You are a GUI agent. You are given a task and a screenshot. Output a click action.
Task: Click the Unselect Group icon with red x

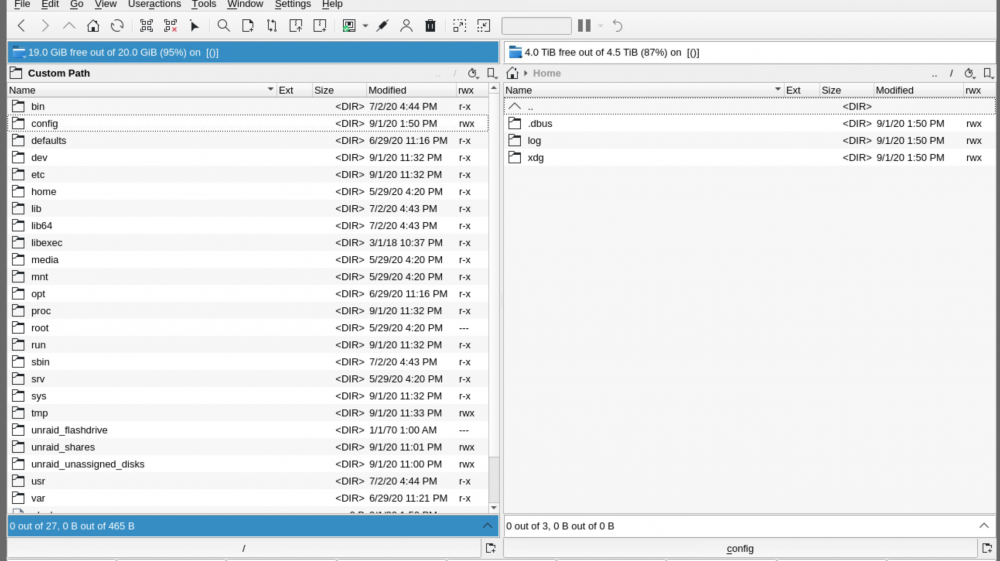point(170,26)
